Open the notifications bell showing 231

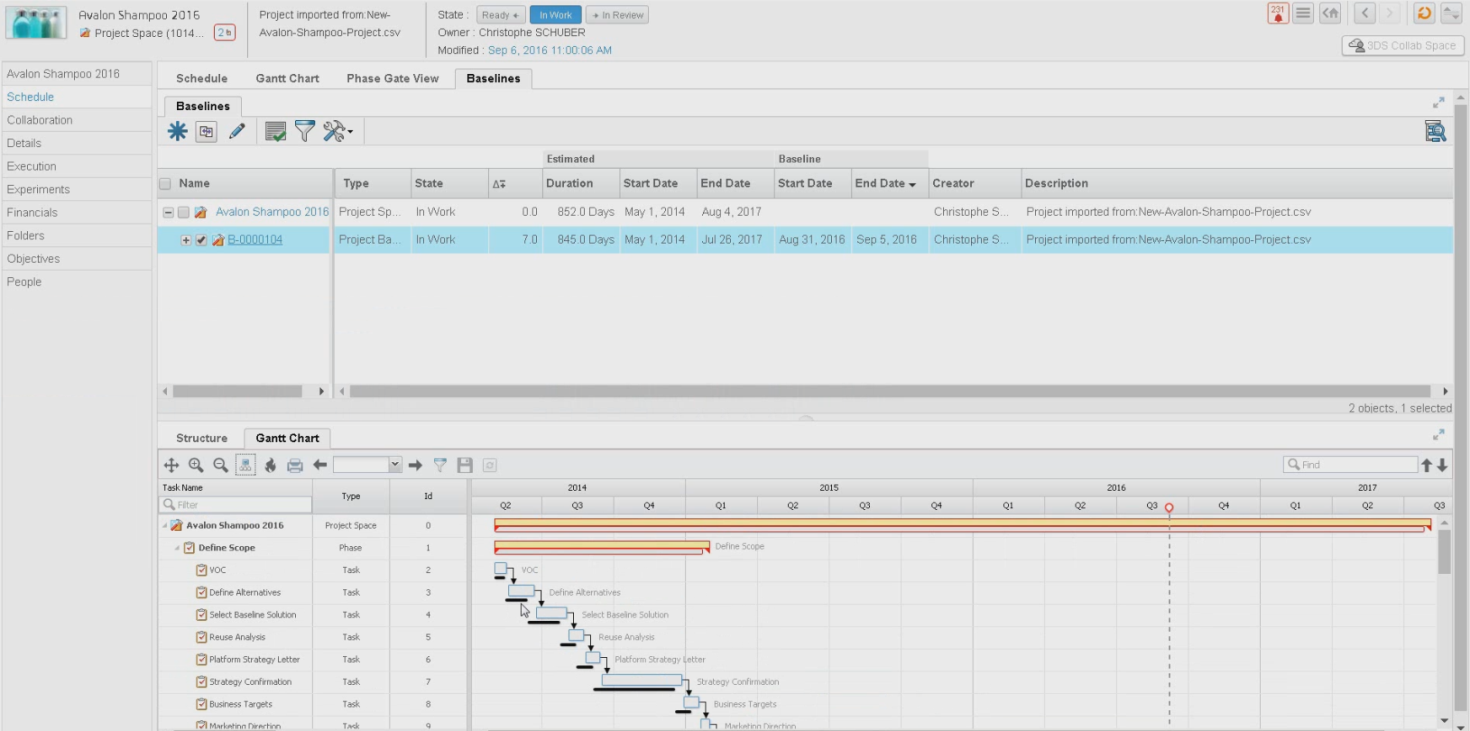pos(1277,13)
